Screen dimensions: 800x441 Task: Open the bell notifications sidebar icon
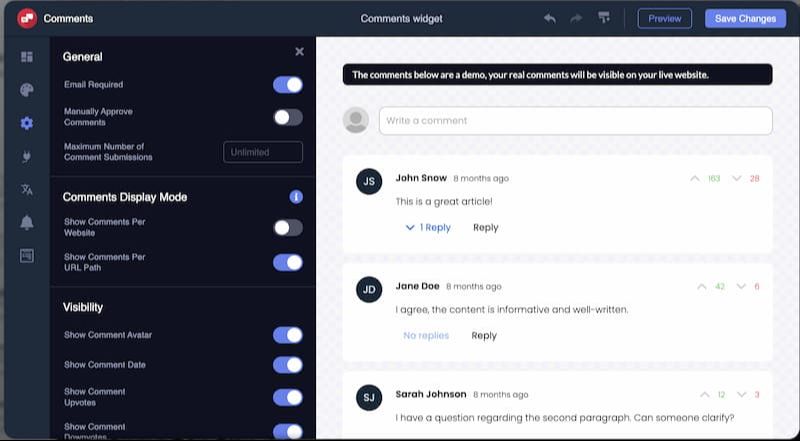(x=27, y=223)
